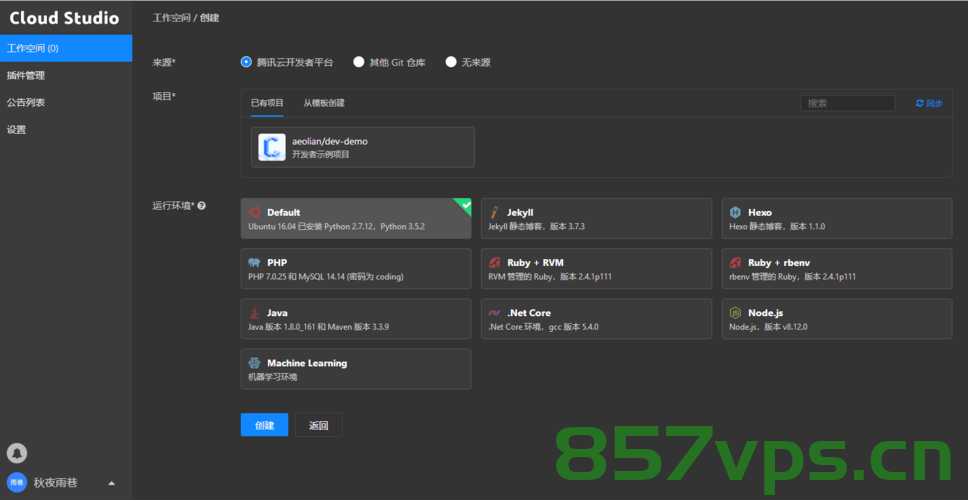Click the Ubuntu icon on Default card
968x500 pixels.
pos(254,212)
